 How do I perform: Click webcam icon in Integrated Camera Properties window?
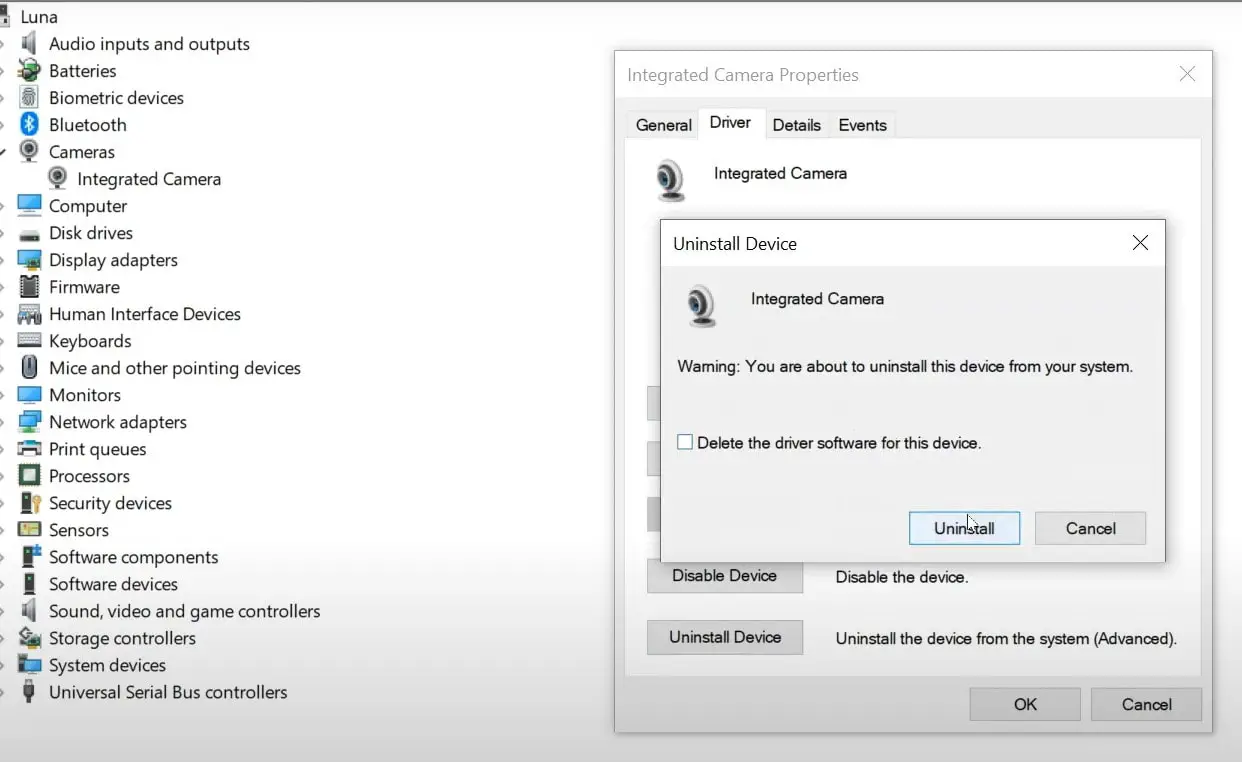pyautogui.click(x=671, y=180)
